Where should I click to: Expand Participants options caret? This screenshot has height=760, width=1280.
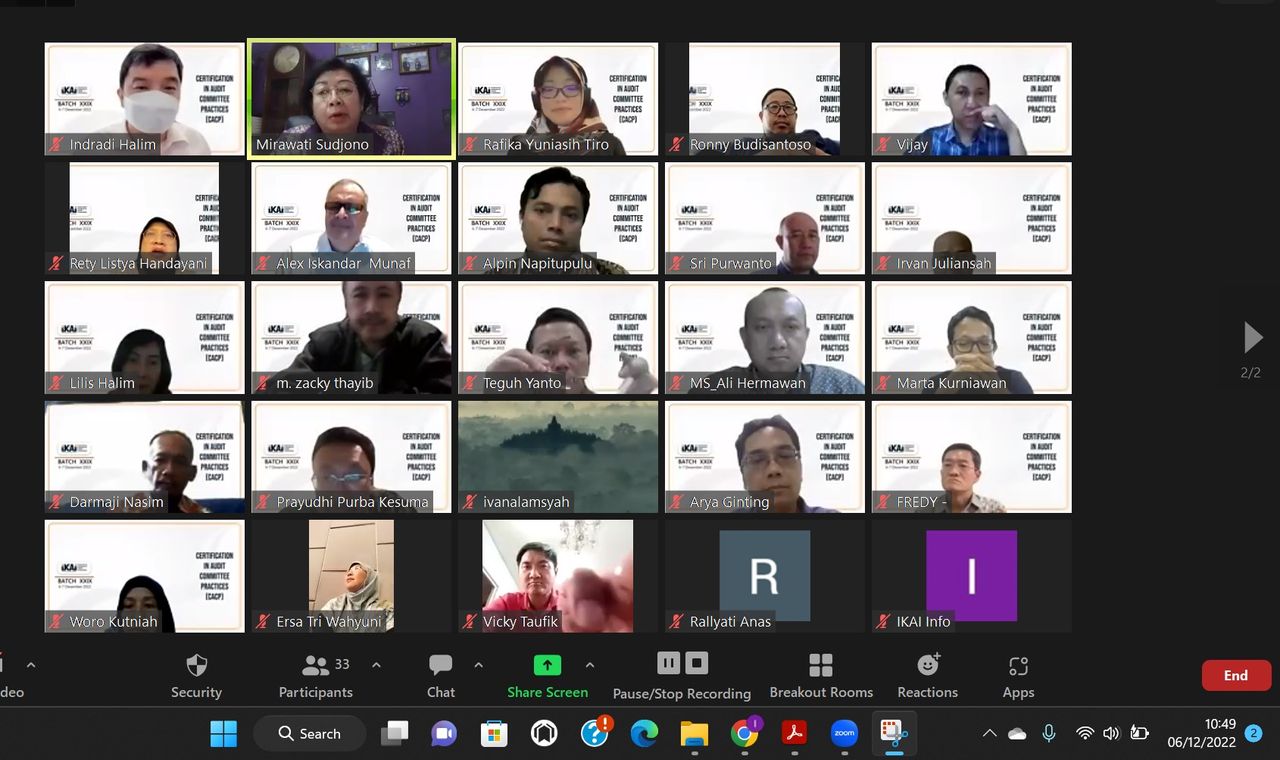[x=376, y=665]
